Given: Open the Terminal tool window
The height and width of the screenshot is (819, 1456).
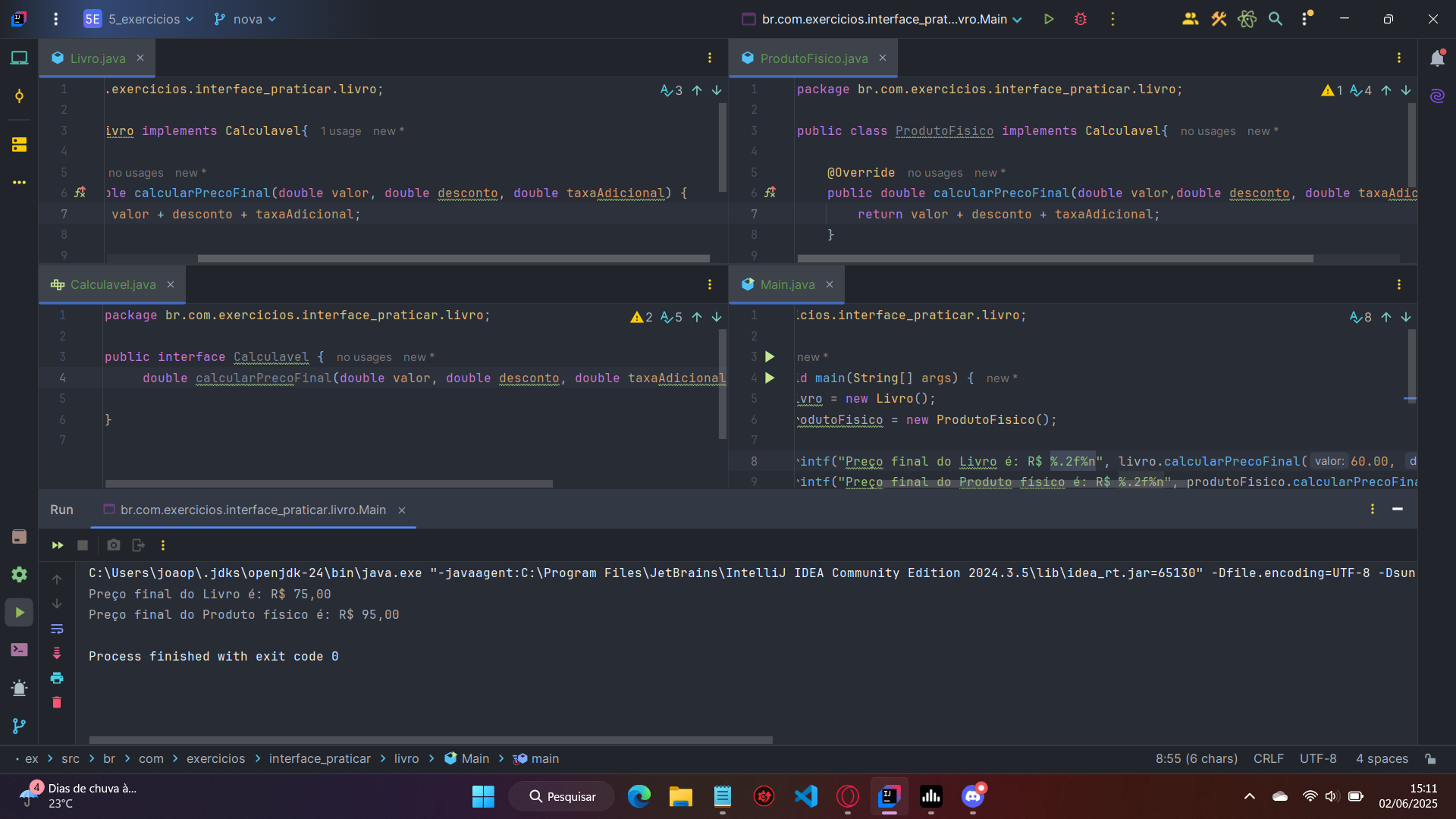Looking at the screenshot, I should 19,650.
